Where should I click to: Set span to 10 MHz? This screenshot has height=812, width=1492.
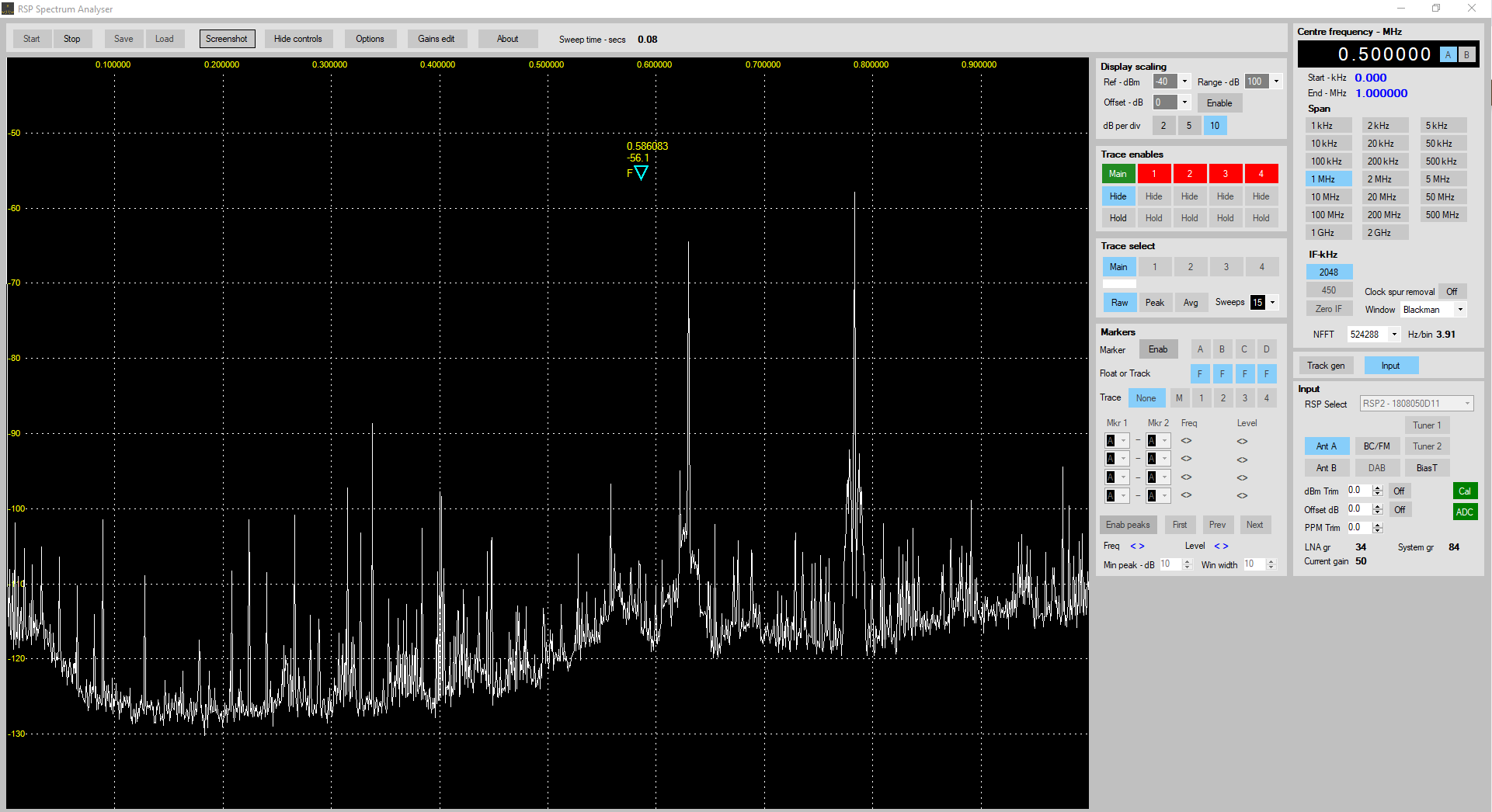coord(1328,197)
